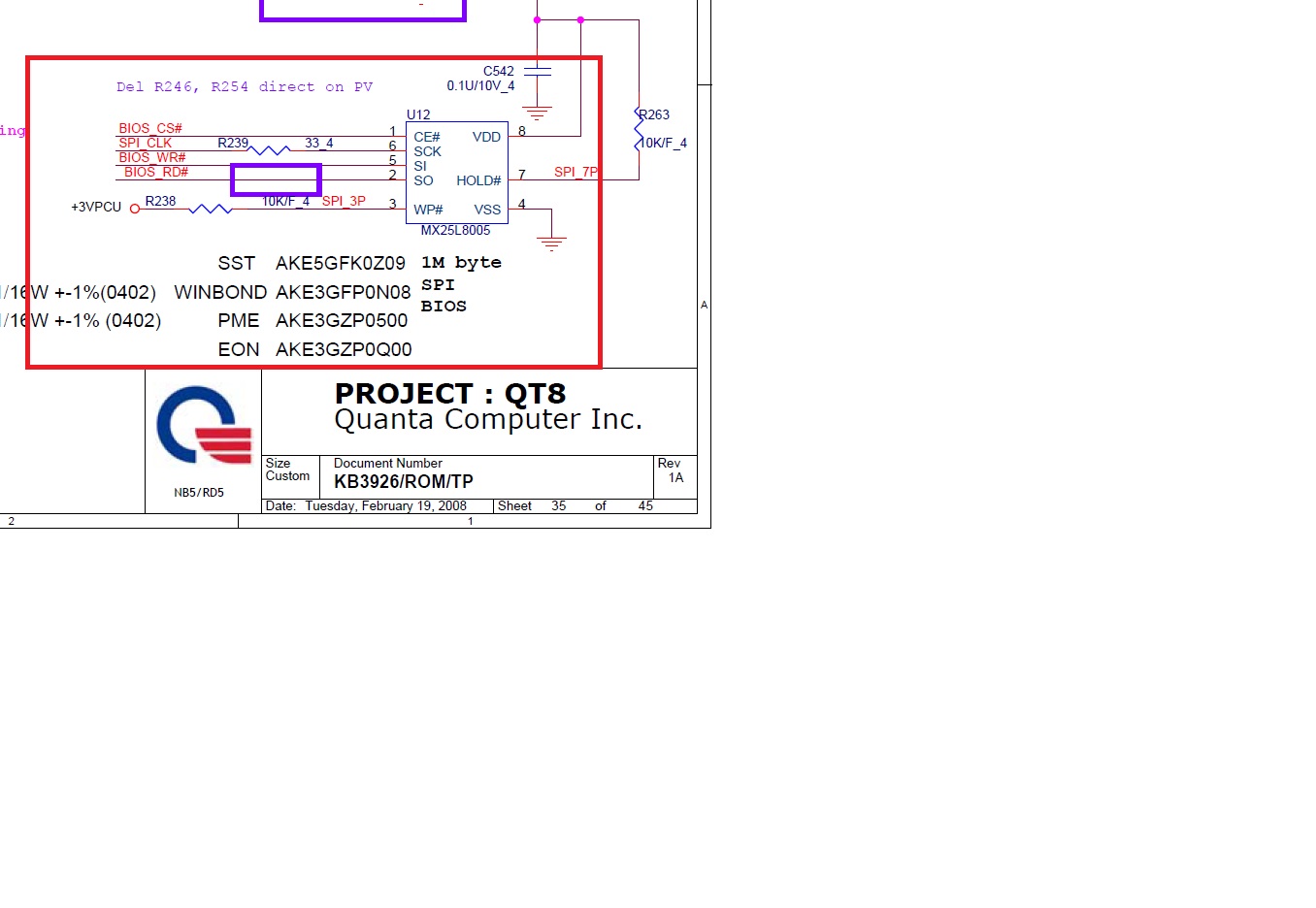Select the SPI_3P net label
The height and width of the screenshot is (908, 1316).
click(x=344, y=201)
